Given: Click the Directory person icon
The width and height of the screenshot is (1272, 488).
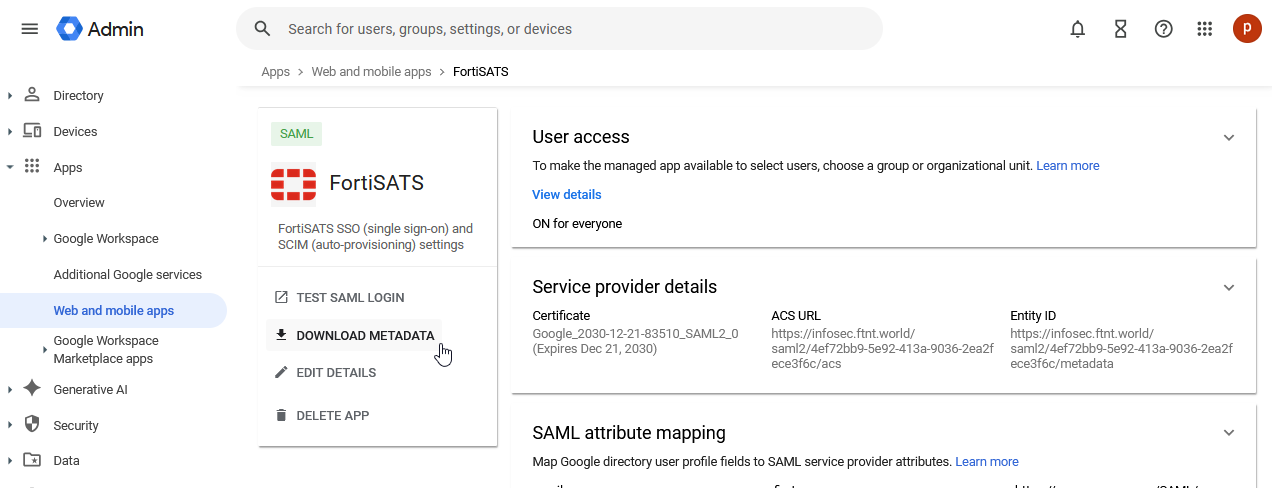Looking at the screenshot, I should [32, 95].
